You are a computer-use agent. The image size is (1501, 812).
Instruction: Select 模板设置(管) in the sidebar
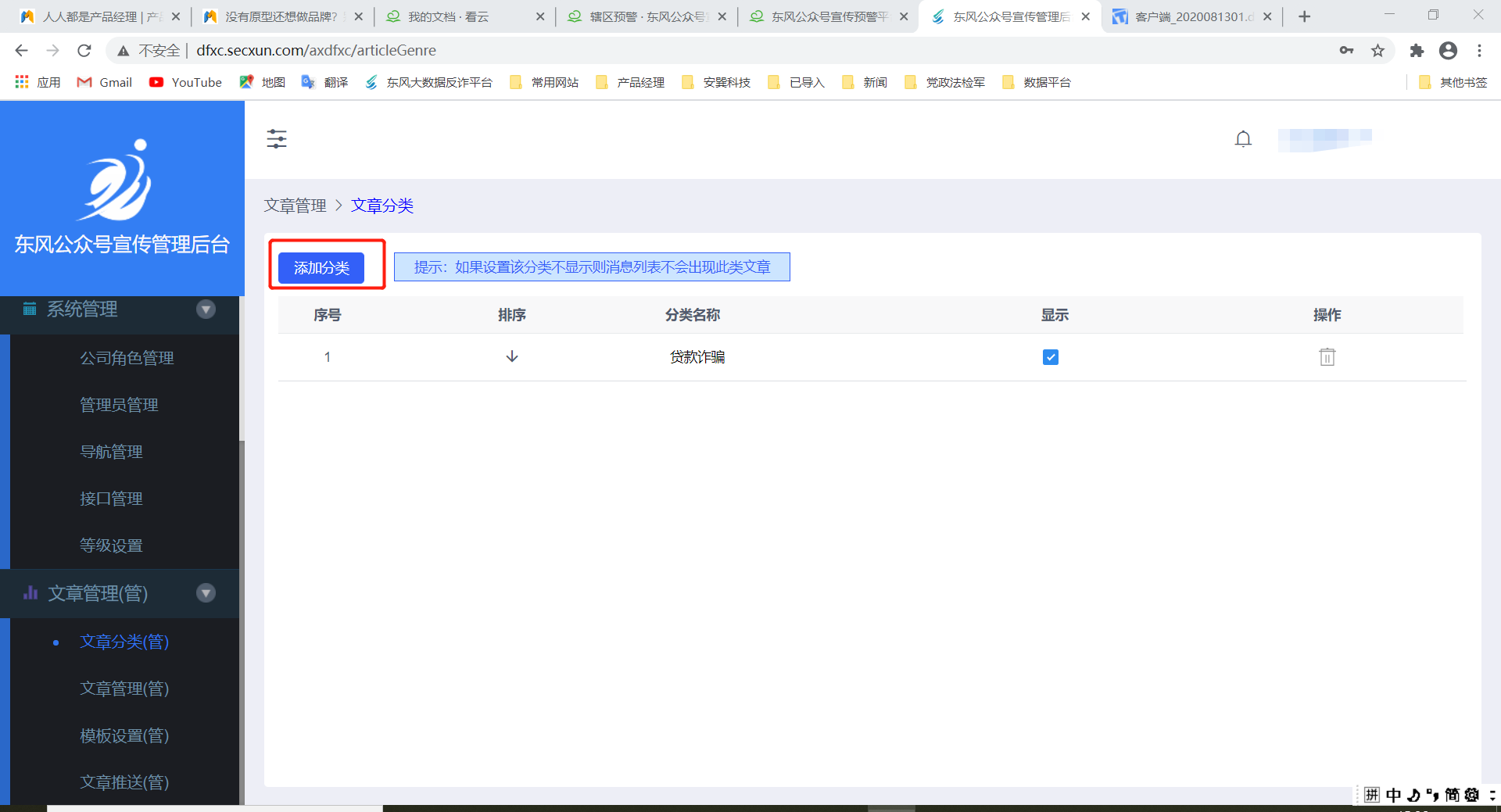pyautogui.click(x=124, y=735)
